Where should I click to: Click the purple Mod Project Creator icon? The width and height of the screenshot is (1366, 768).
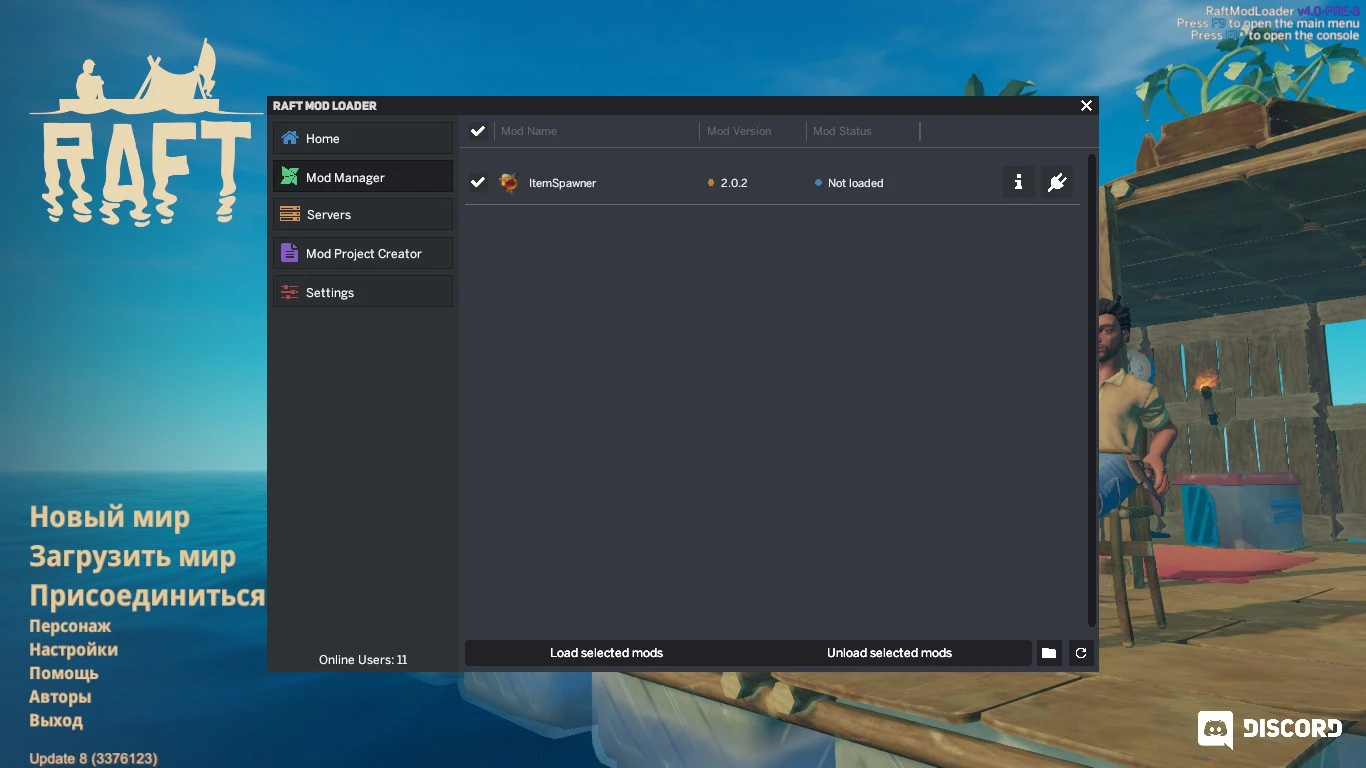coord(288,253)
